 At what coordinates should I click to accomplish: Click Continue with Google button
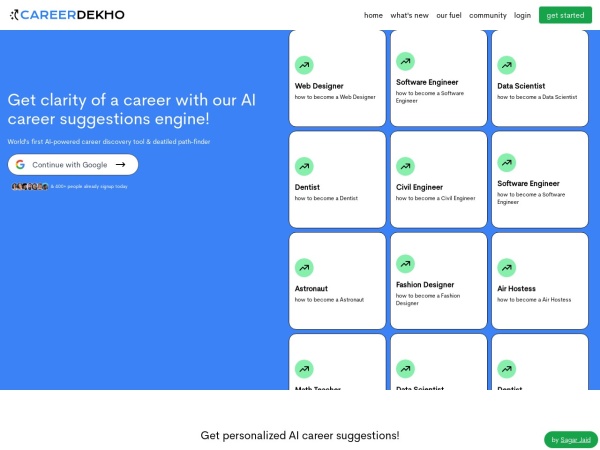tap(73, 165)
